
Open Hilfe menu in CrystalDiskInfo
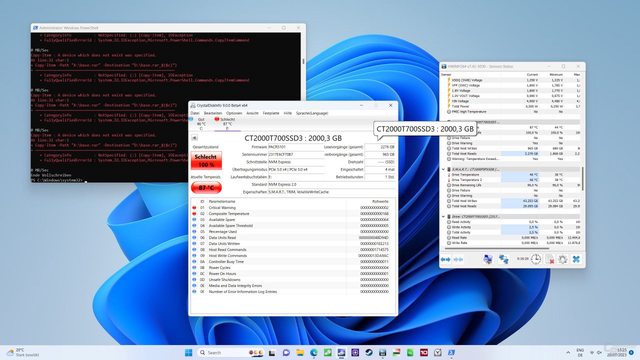click(x=288, y=113)
